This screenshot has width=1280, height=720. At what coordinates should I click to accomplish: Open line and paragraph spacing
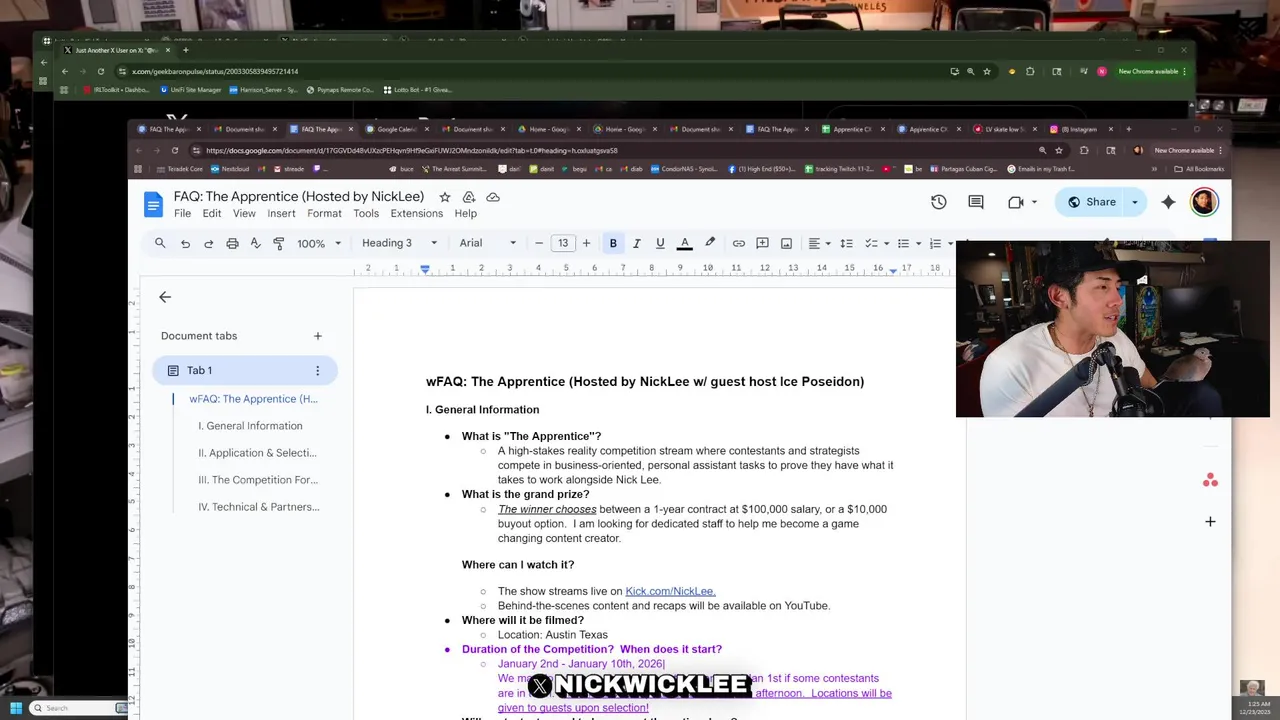coord(846,243)
